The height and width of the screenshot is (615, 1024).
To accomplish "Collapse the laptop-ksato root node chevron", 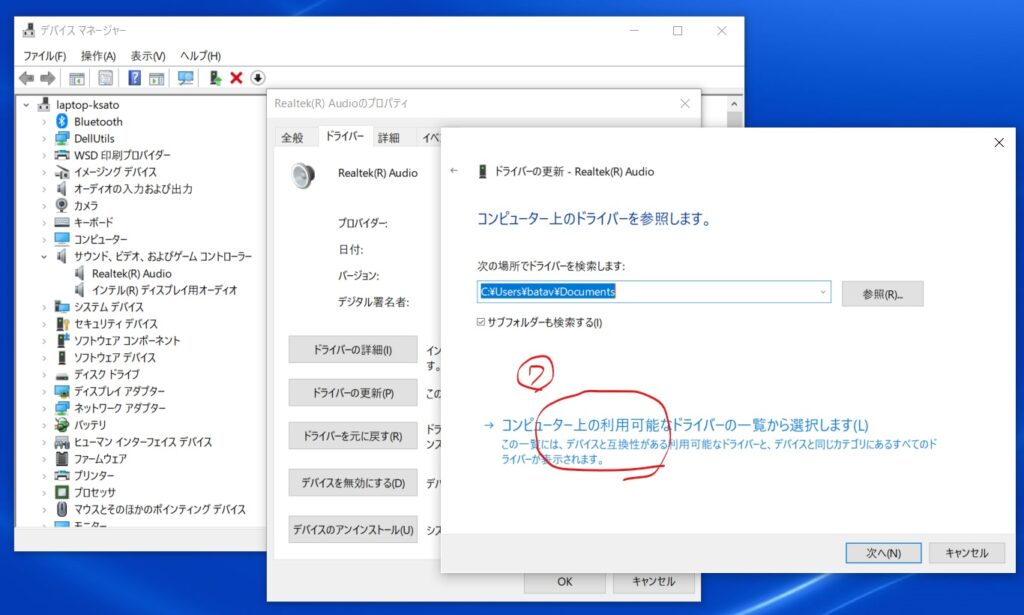I will point(26,104).
